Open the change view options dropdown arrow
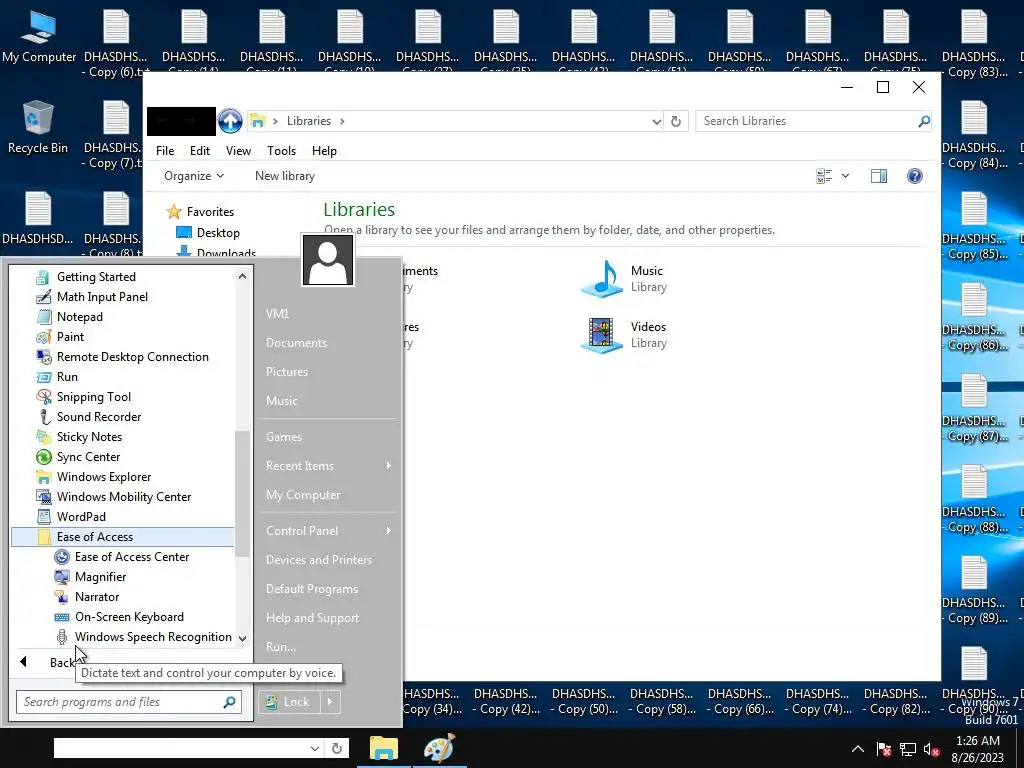This screenshot has height=768, width=1024. (845, 176)
